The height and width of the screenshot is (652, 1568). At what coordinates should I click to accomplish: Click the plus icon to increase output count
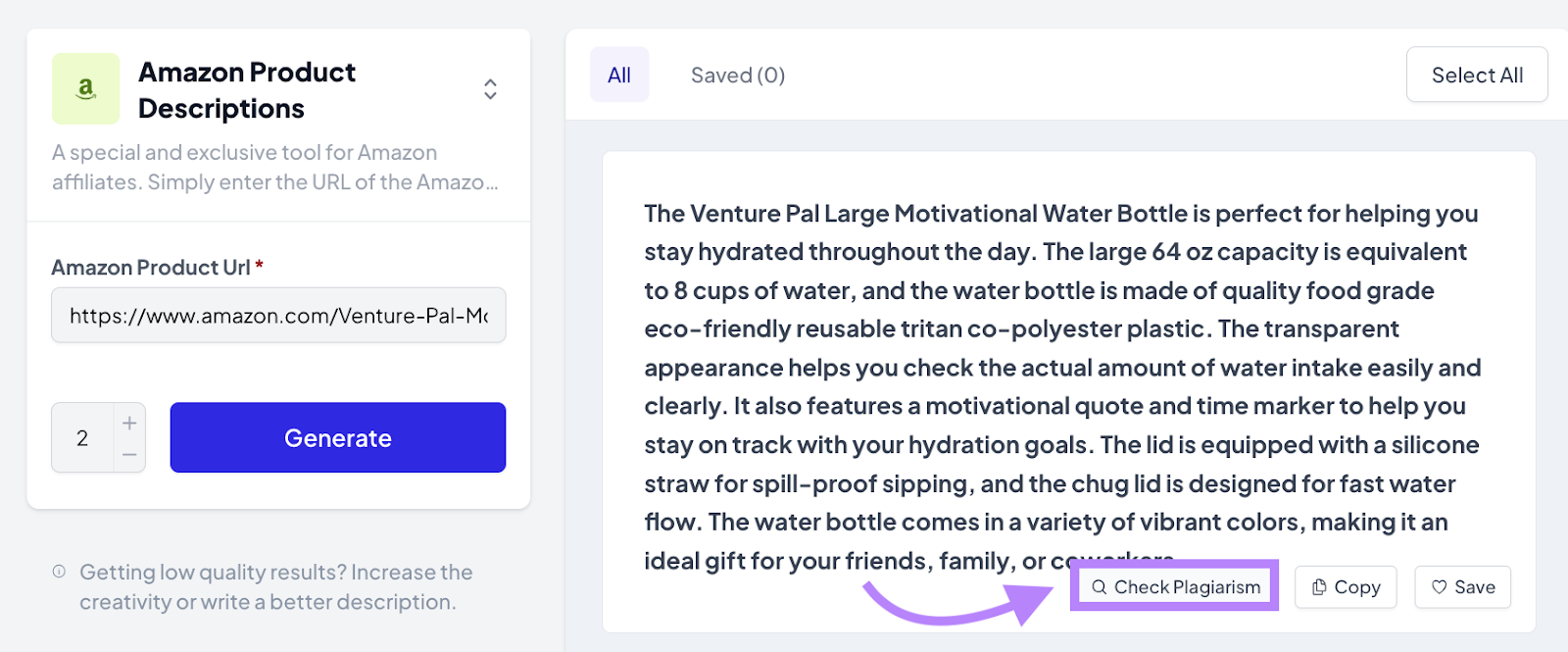click(x=128, y=423)
